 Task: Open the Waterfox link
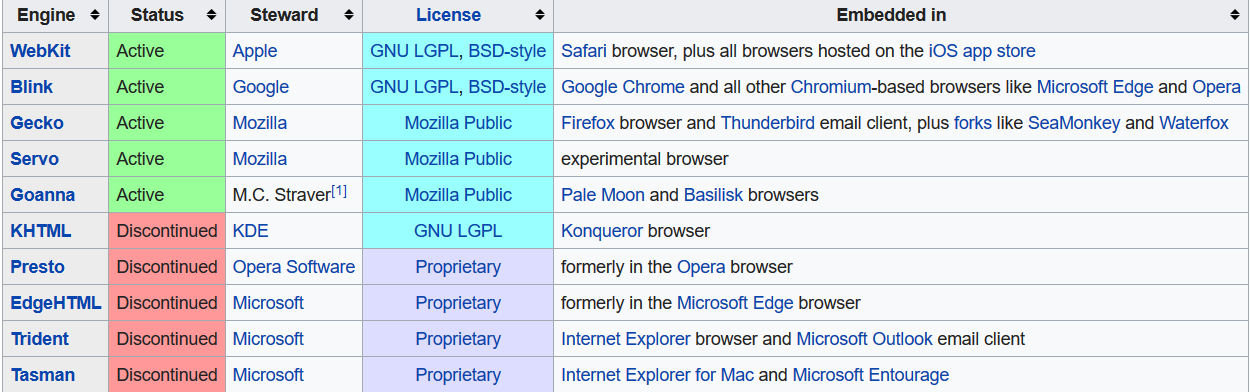[1194, 123]
